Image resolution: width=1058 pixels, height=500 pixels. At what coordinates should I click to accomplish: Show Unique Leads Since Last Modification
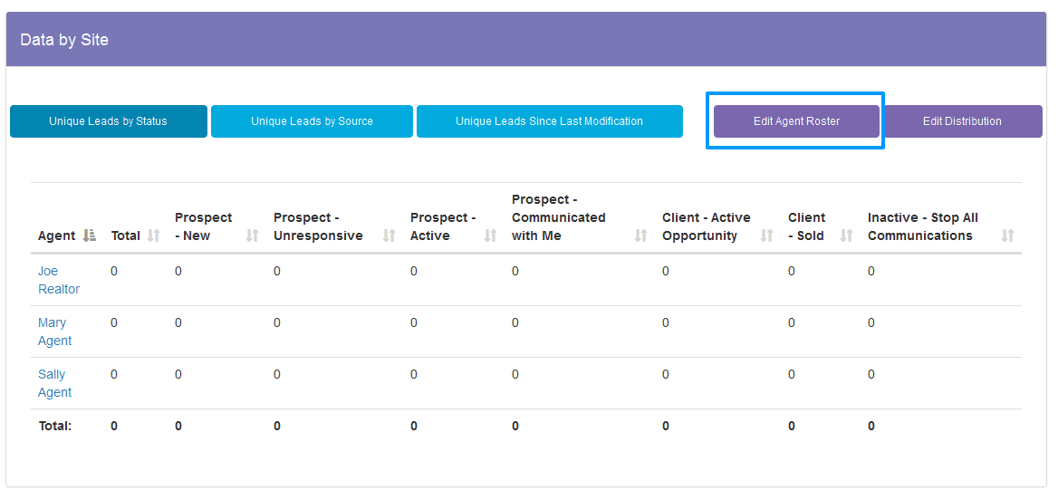549,122
